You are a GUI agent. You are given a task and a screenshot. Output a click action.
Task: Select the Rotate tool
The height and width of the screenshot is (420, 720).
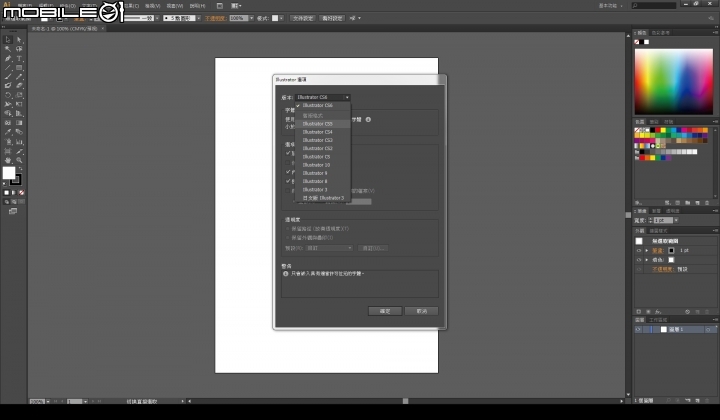(x=8, y=95)
